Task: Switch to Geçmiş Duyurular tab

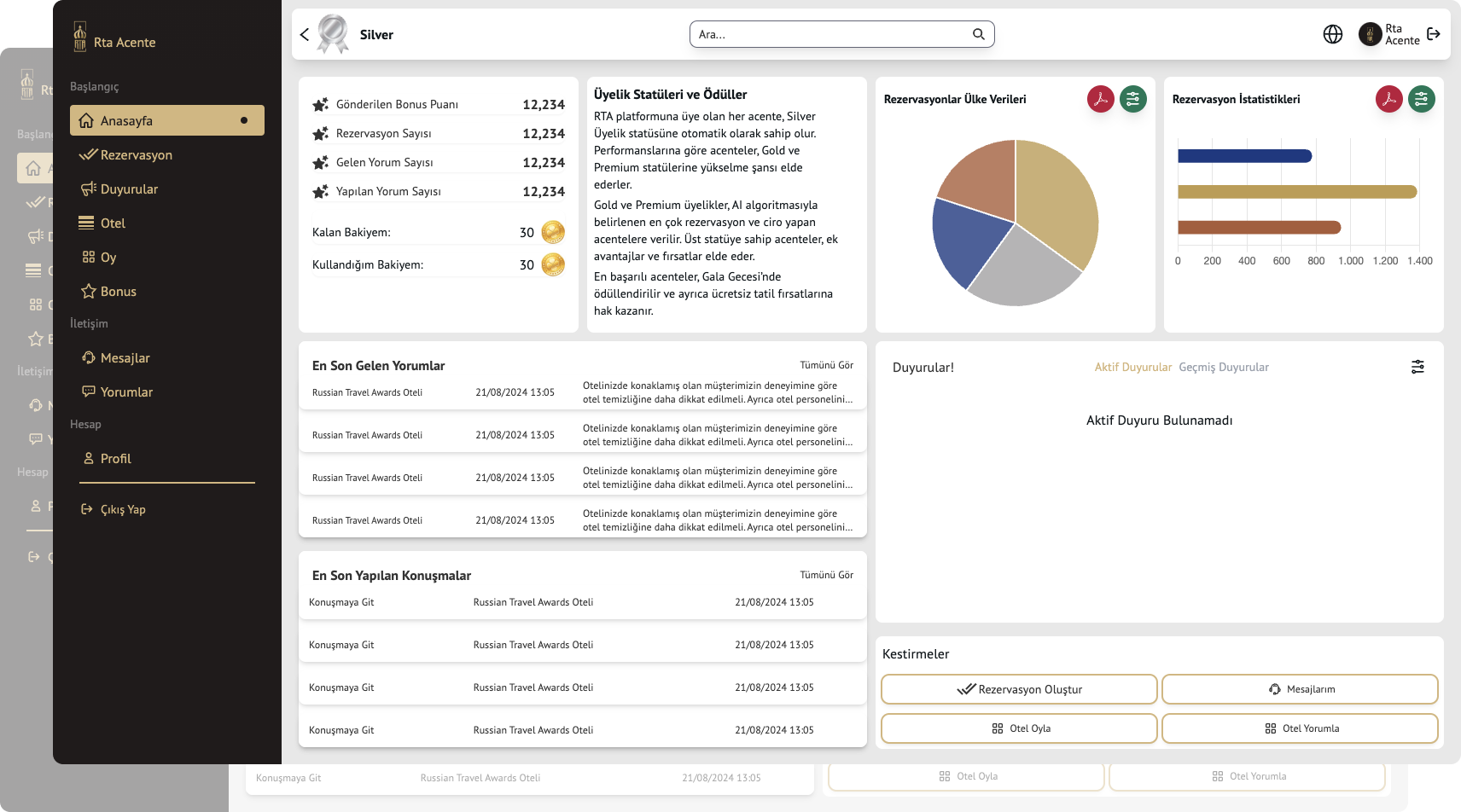Action: point(1223,368)
